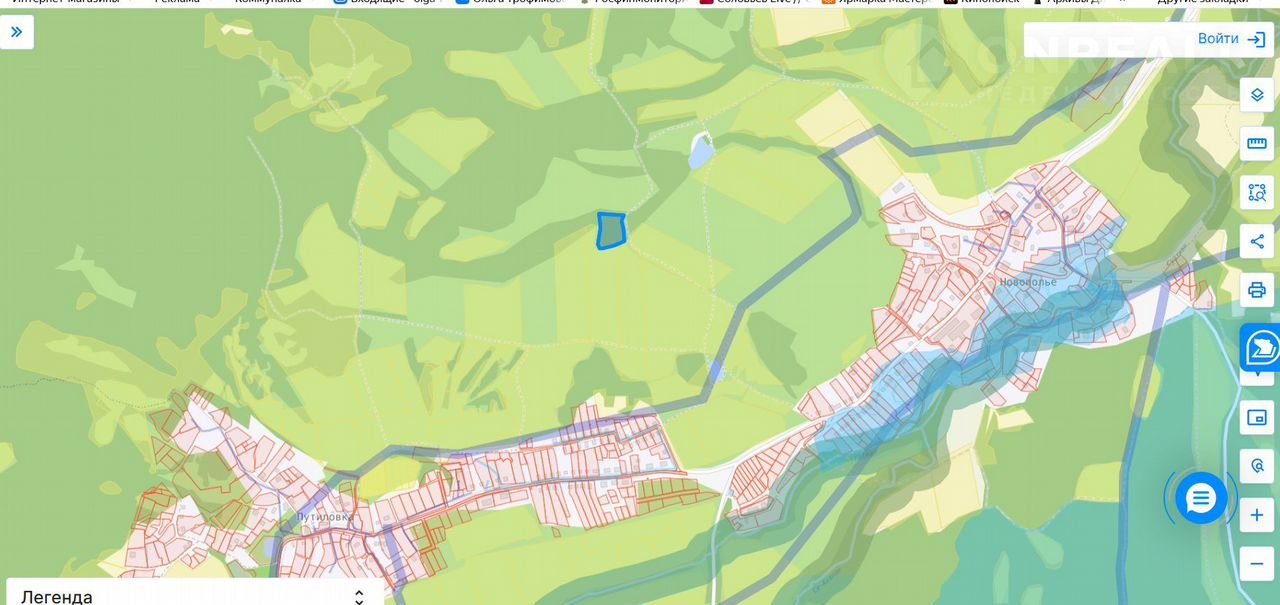The image size is (1280, 605).
Task: Activate the area selection search tool
Action: pos(1257,192)
